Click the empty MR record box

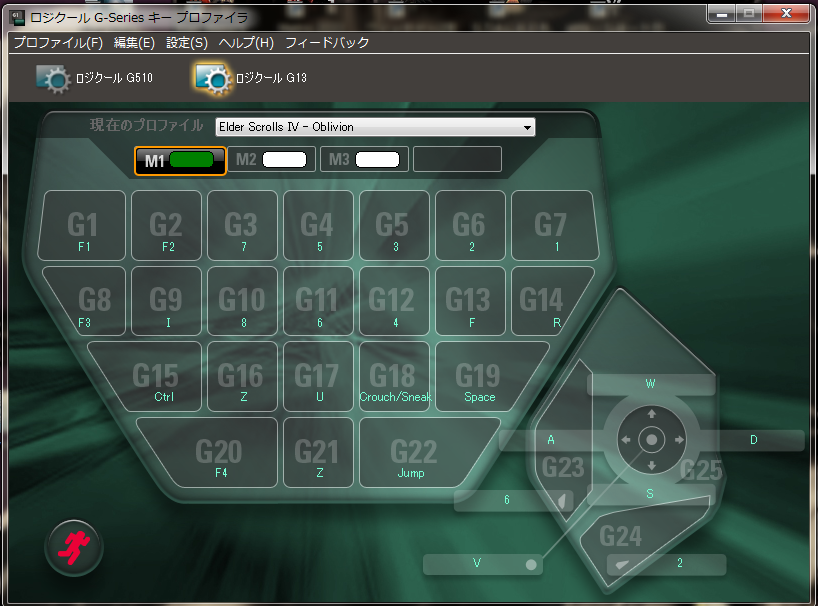click(457, 159)
